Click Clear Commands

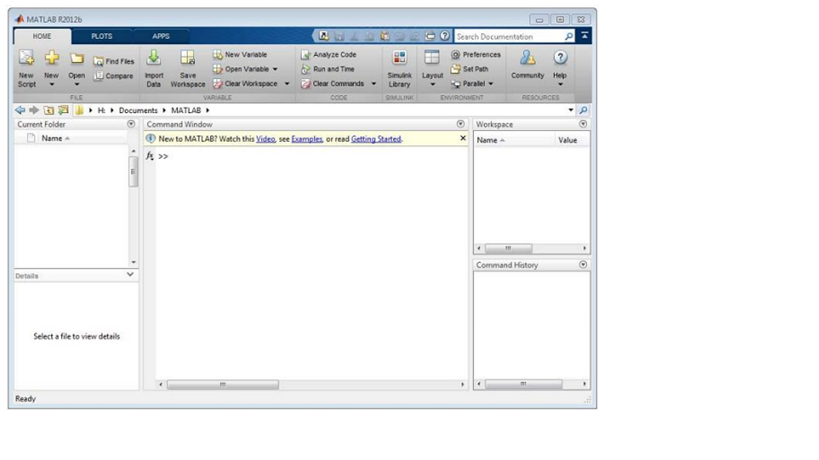(333, 84)
